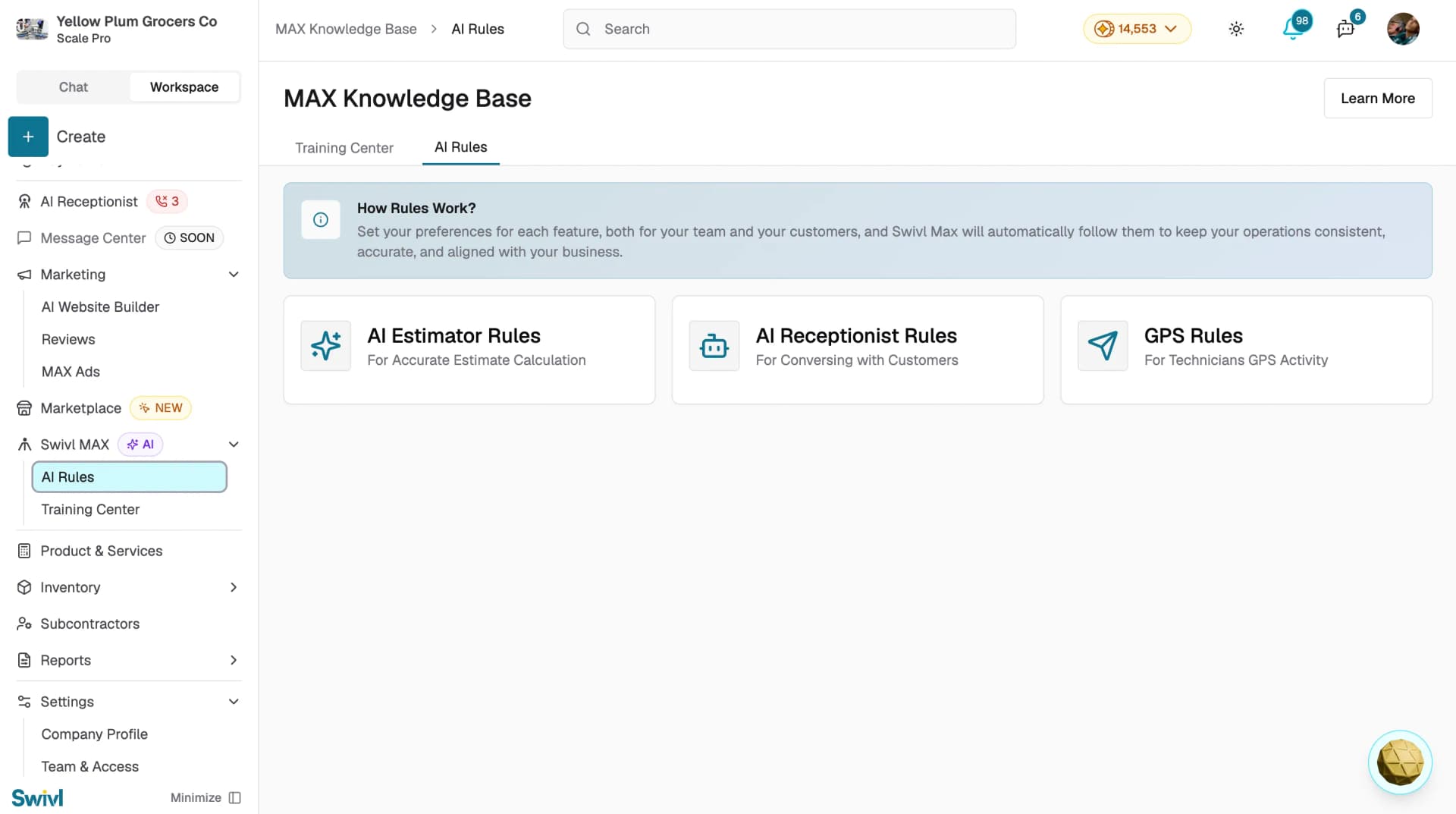Click the GPS Rules paper-plane icon
Viewport: 1456px width, 814px height.
click(1103, 346)
